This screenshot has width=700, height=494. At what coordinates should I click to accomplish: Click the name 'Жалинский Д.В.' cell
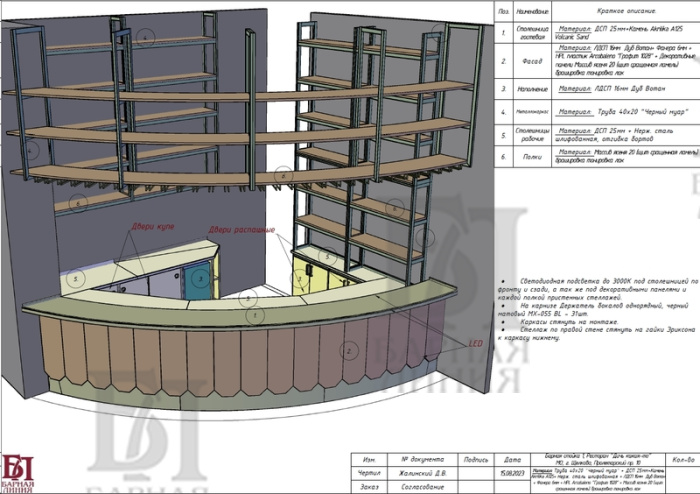(422, 473)
